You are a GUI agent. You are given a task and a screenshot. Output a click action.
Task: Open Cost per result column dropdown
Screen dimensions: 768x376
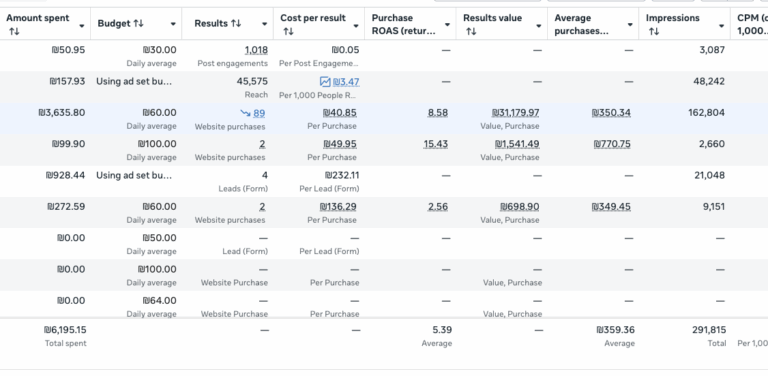point(356,25)
